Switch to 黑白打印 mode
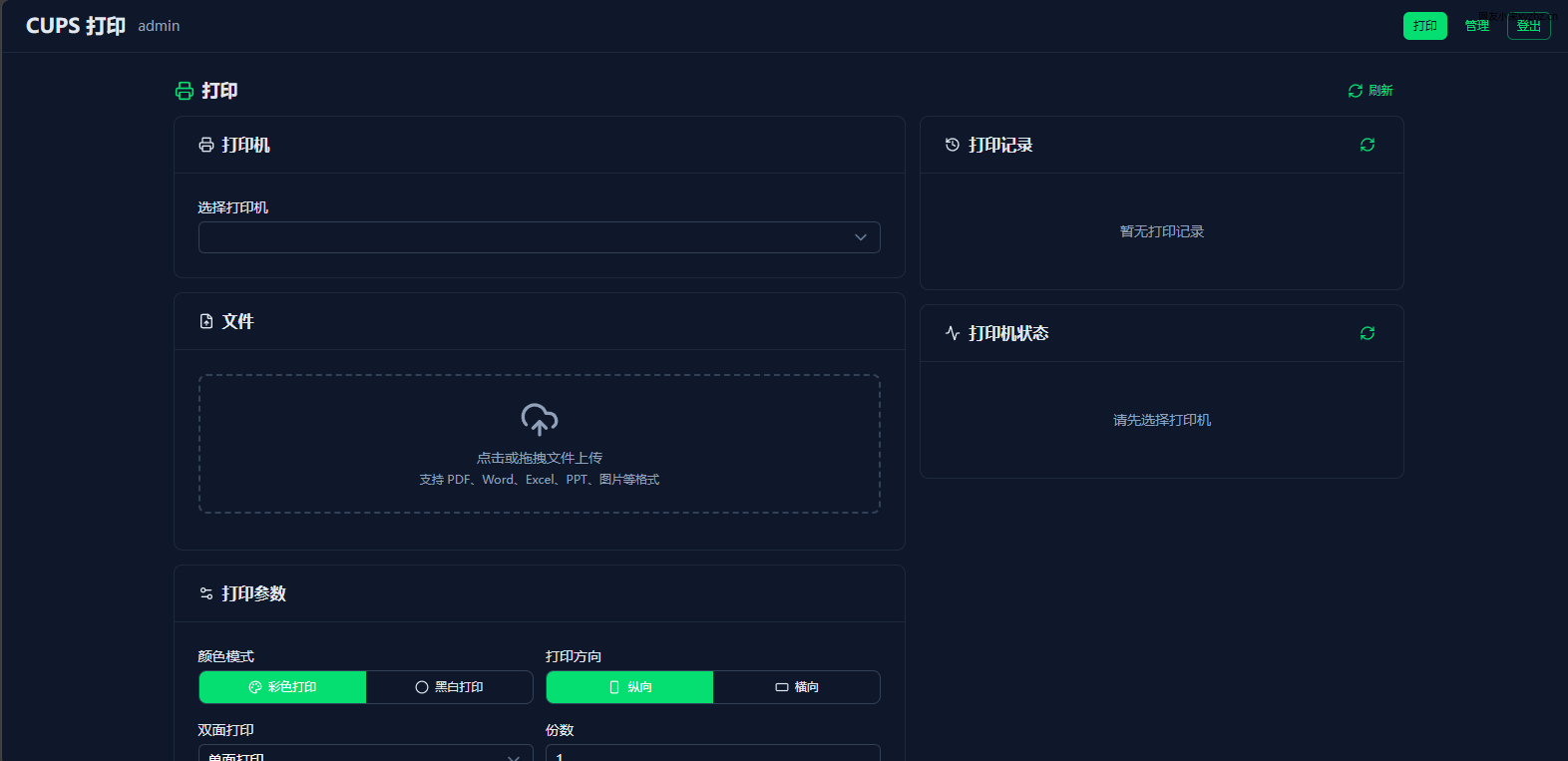Viewport: 1568px width, 761px height. [450, 687]
